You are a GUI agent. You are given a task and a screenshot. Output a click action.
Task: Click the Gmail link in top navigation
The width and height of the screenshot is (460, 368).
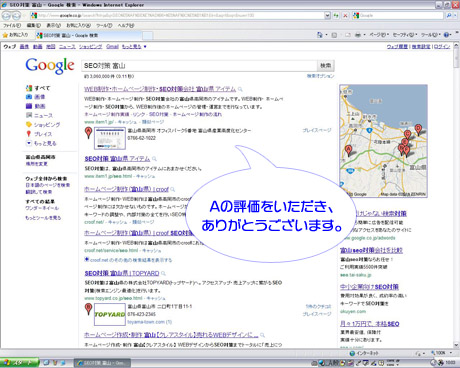click(x=112, y=47)
